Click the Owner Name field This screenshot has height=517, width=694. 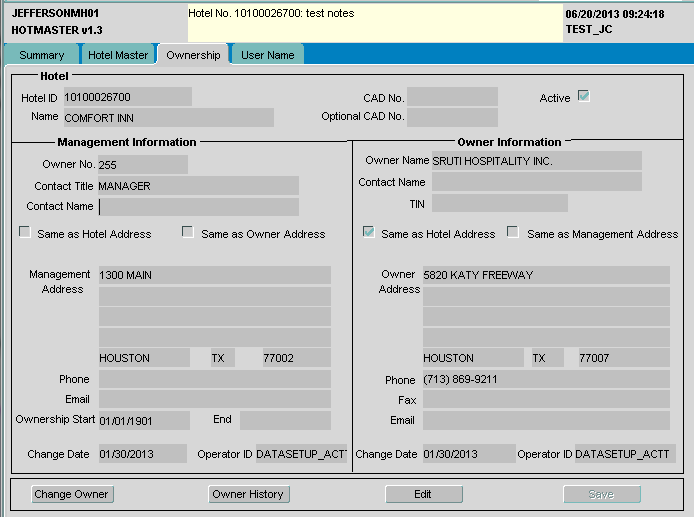point(535,161)
